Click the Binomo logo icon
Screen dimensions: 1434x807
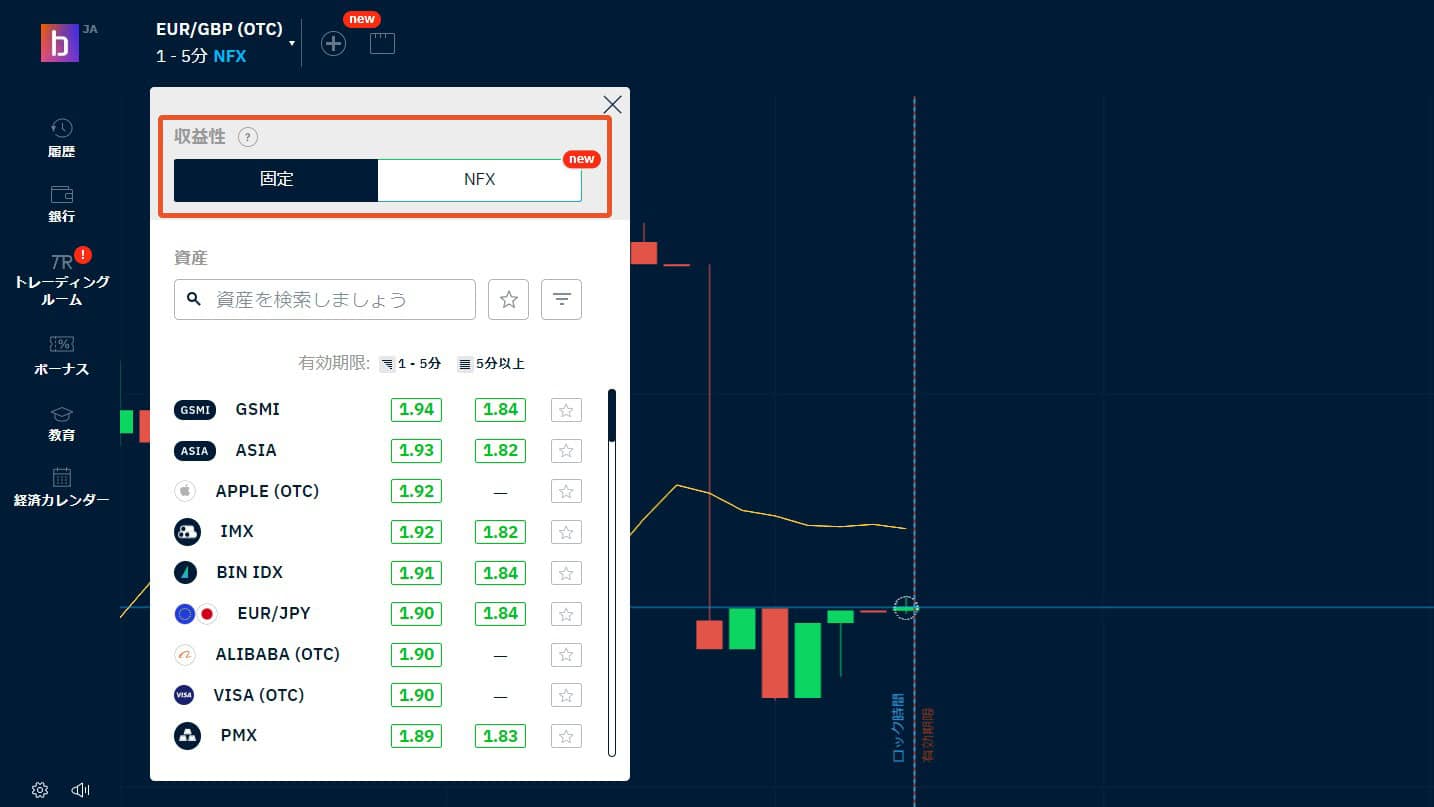click(59, 43)
